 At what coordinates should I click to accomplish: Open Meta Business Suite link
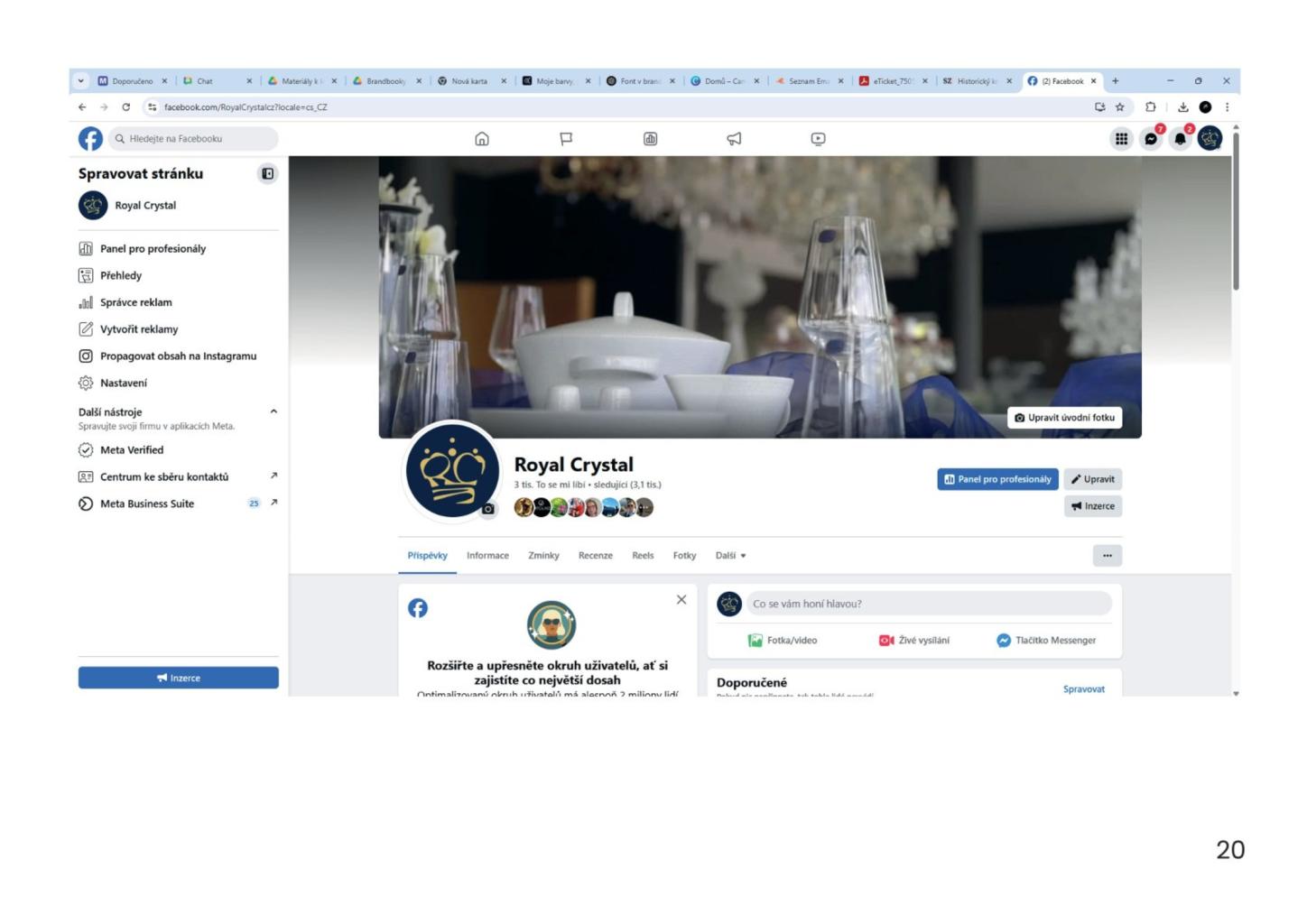[x=147, y=504]
